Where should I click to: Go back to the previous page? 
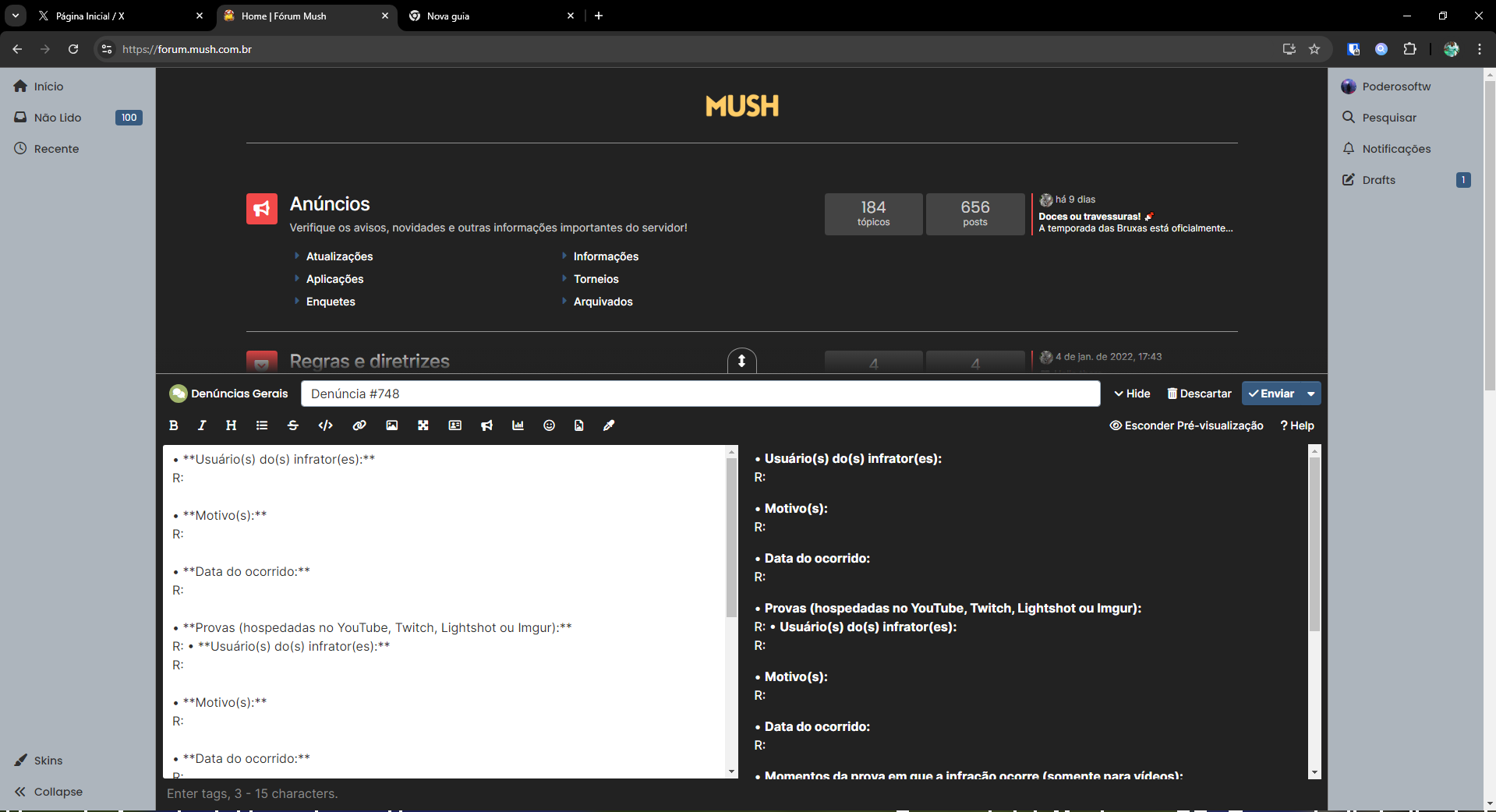17,49
